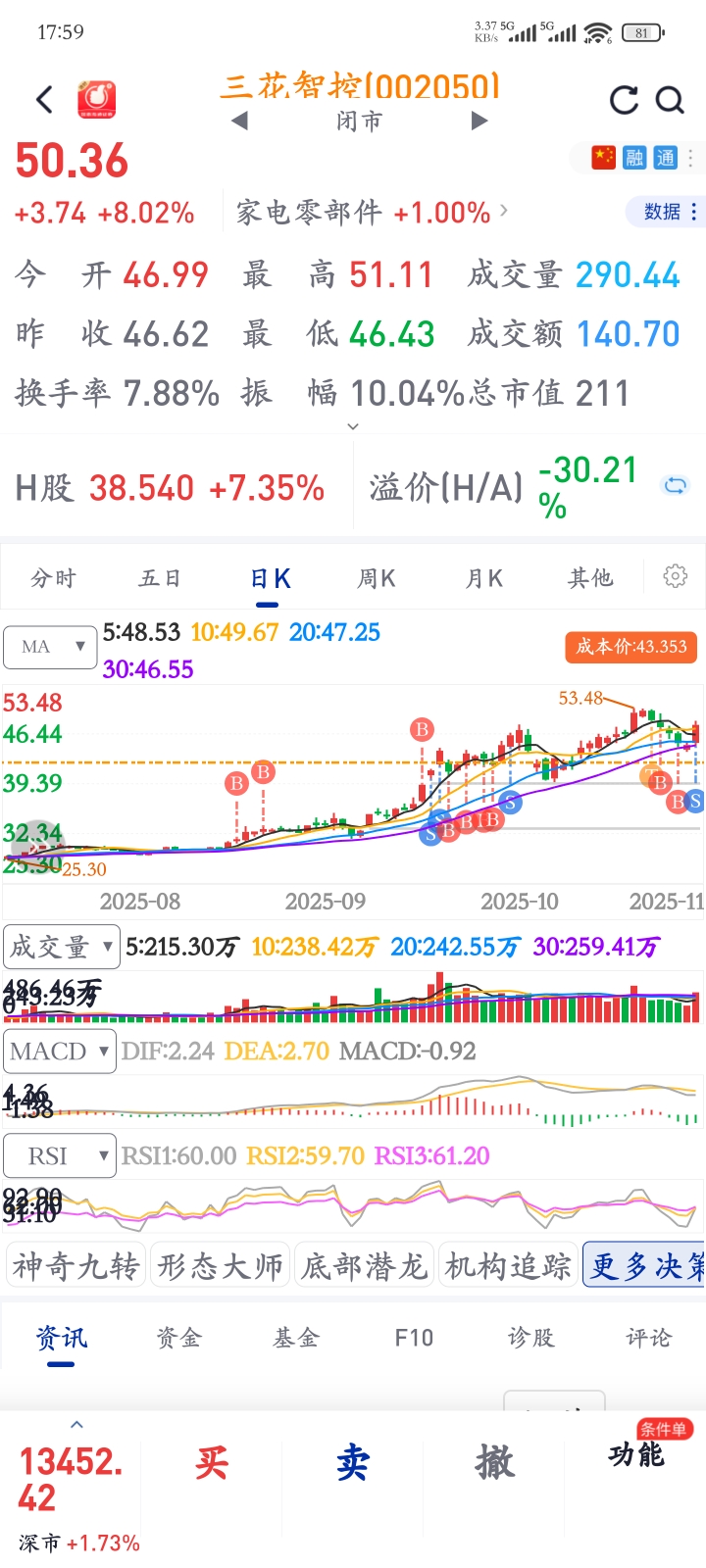
Task: Open the red broker app logo
Action: [x=96, y=99]
